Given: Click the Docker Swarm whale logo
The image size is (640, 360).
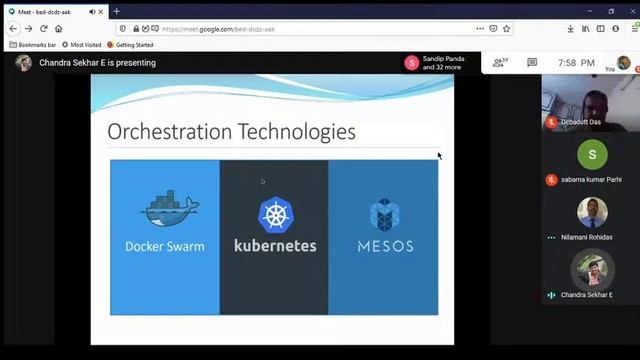Looking at the screenshot, I should [x=170, y=209].
